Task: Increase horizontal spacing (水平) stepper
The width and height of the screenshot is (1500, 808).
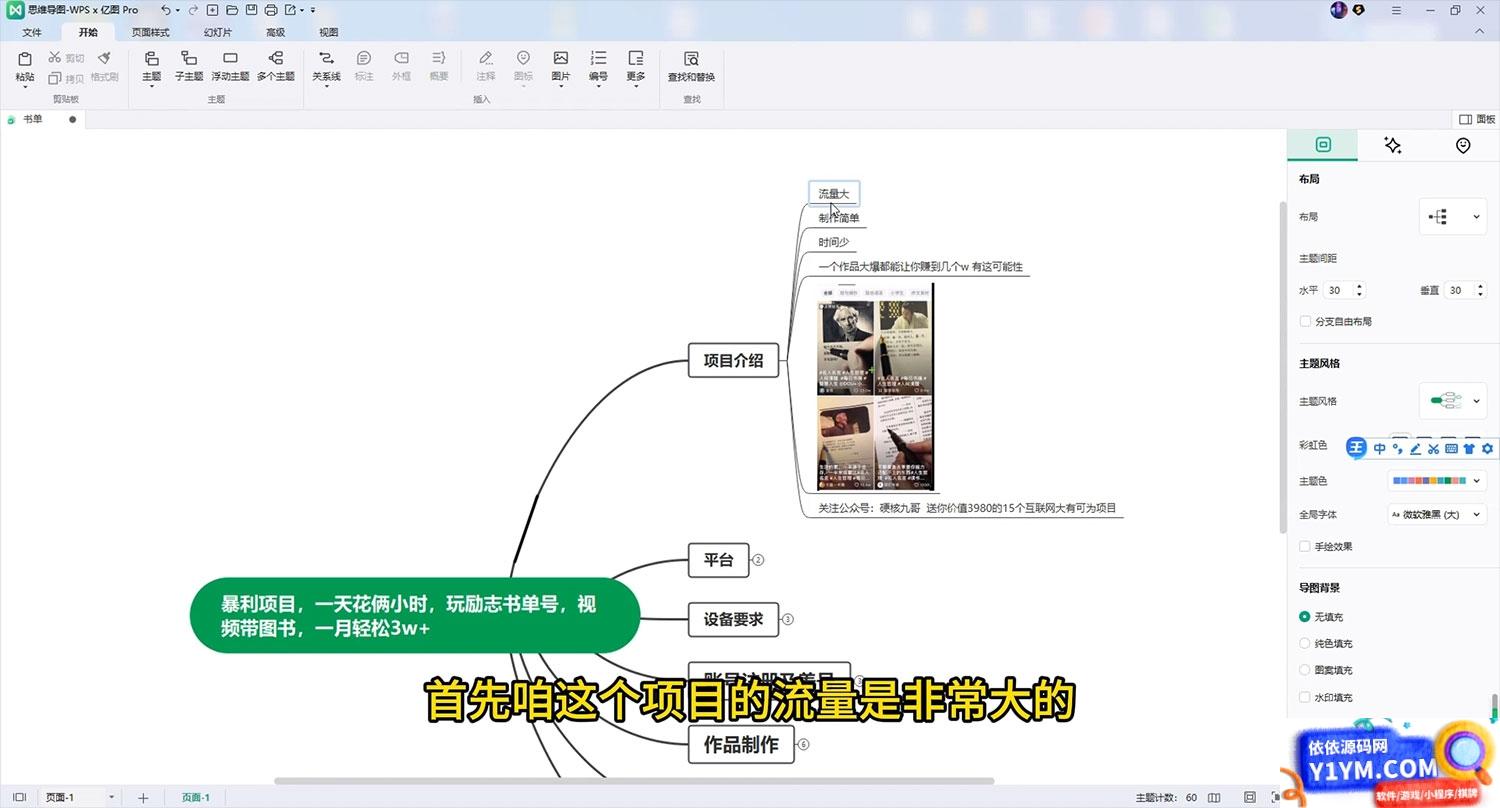Action: click(1359, 286)
